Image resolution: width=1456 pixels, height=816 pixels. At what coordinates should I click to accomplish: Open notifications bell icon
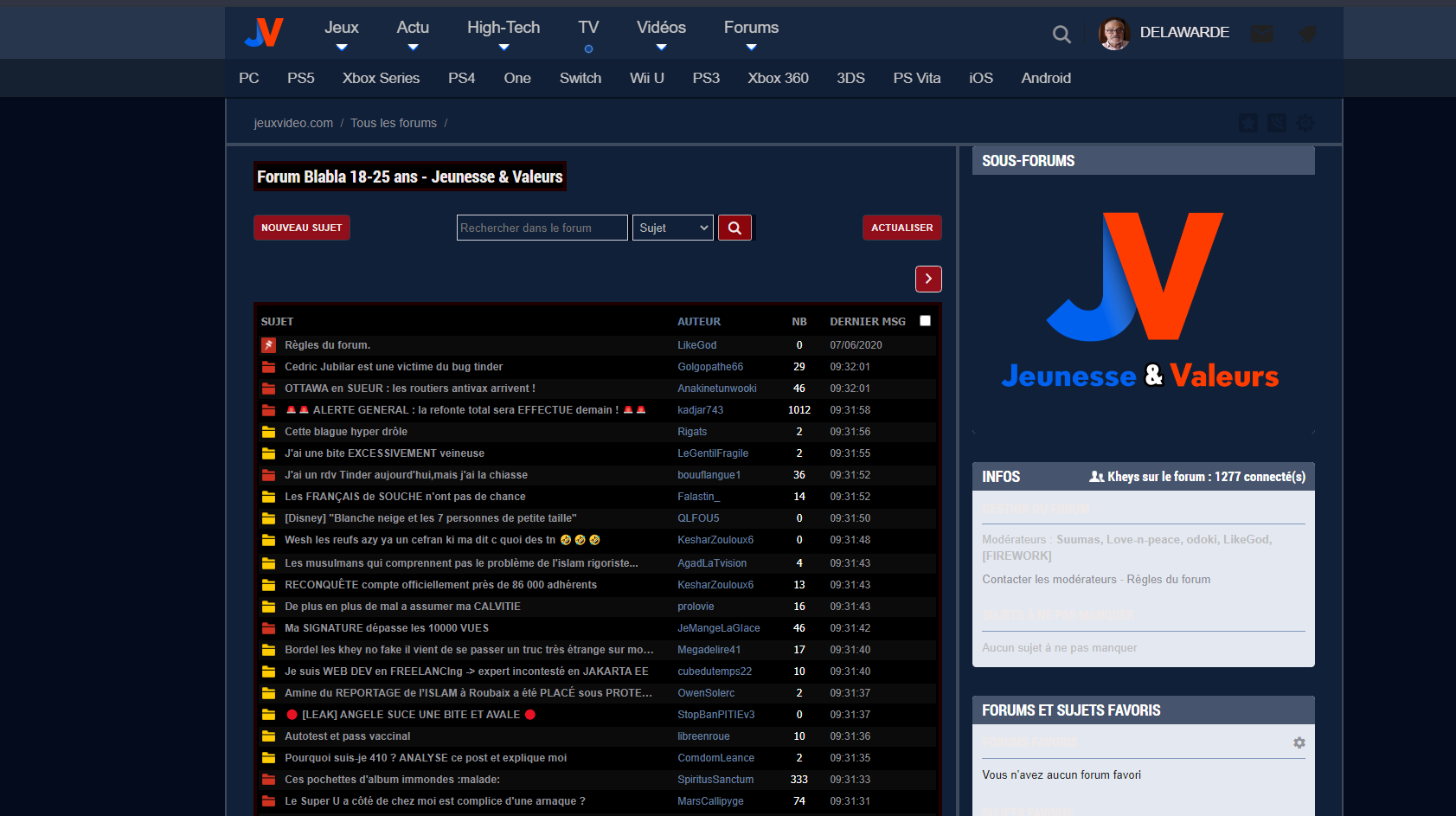click(1307, 34)
